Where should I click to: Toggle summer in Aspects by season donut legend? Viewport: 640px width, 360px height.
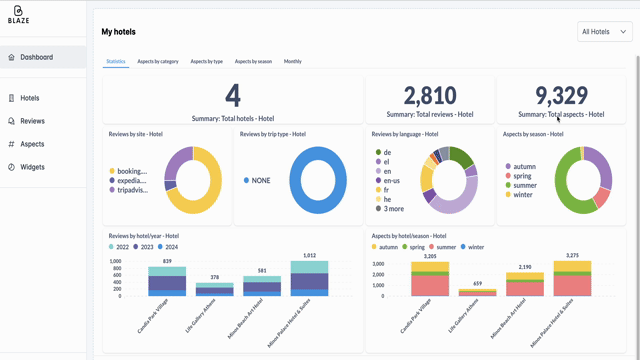point(521,185)
